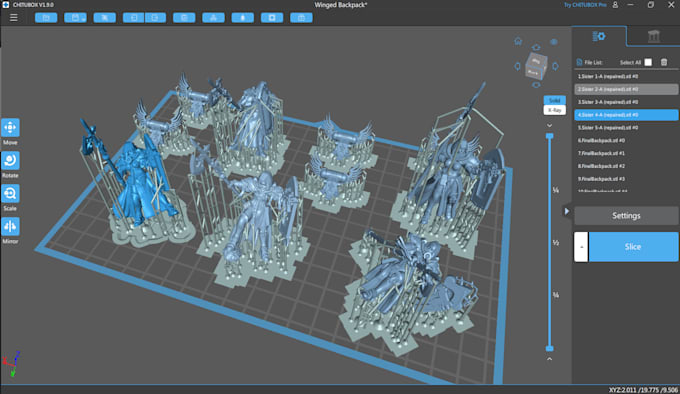
Task: Select 9.FinalBackpack.stl #3 in file list
Action: pos(626,179)
